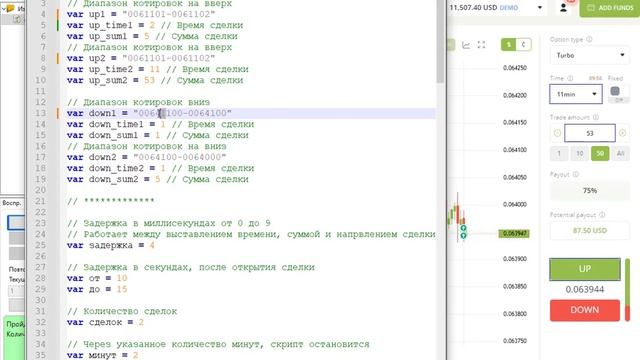Open the Turbo option type dropdown
Image resolution: width=640 pixels, height=360 pixels.
[x=590, y=55]
